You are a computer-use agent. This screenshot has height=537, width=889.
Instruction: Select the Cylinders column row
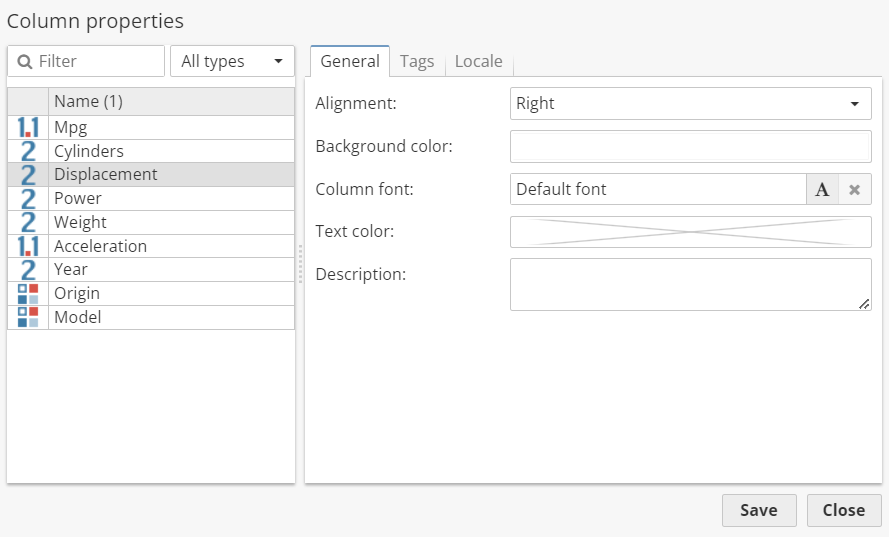pyautogui.click(x=151, y=151)
